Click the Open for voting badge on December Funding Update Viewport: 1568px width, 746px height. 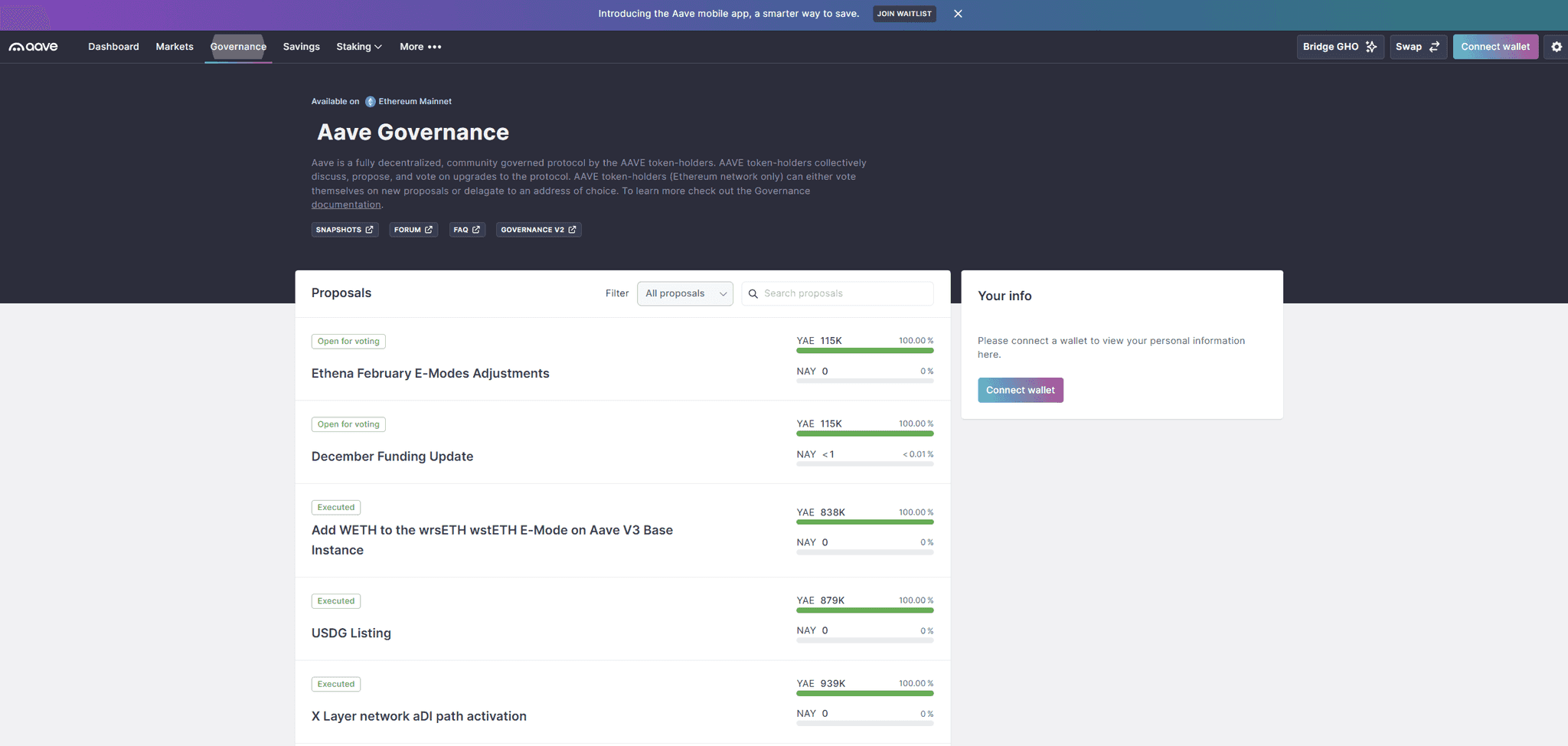(348, 424)
